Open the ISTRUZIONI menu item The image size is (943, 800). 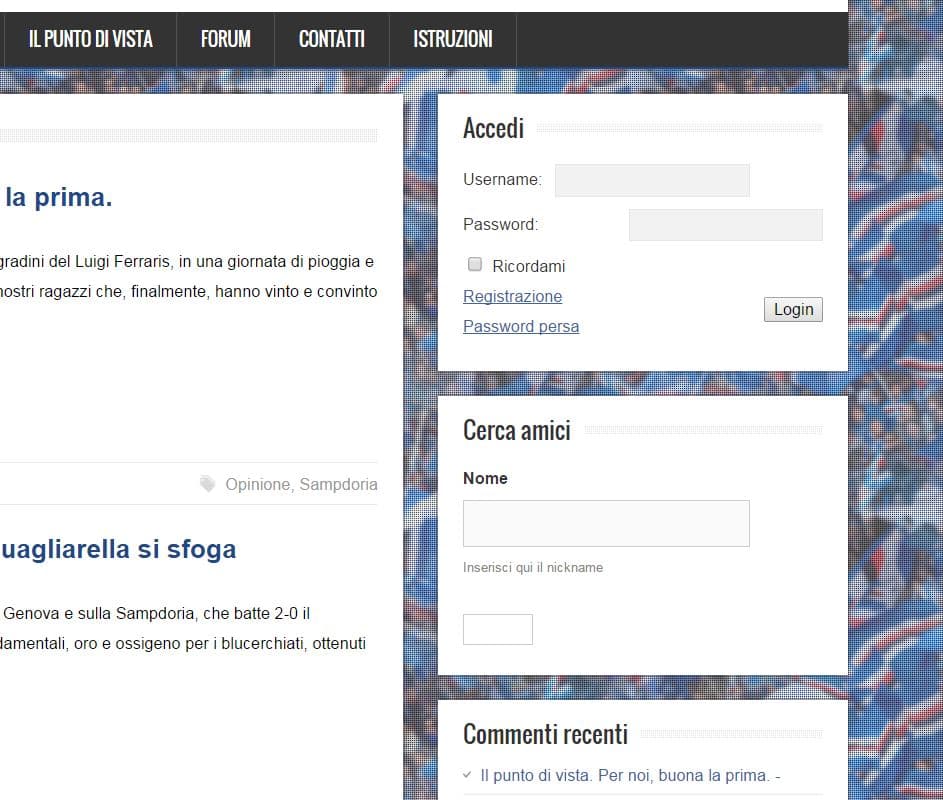453,39
